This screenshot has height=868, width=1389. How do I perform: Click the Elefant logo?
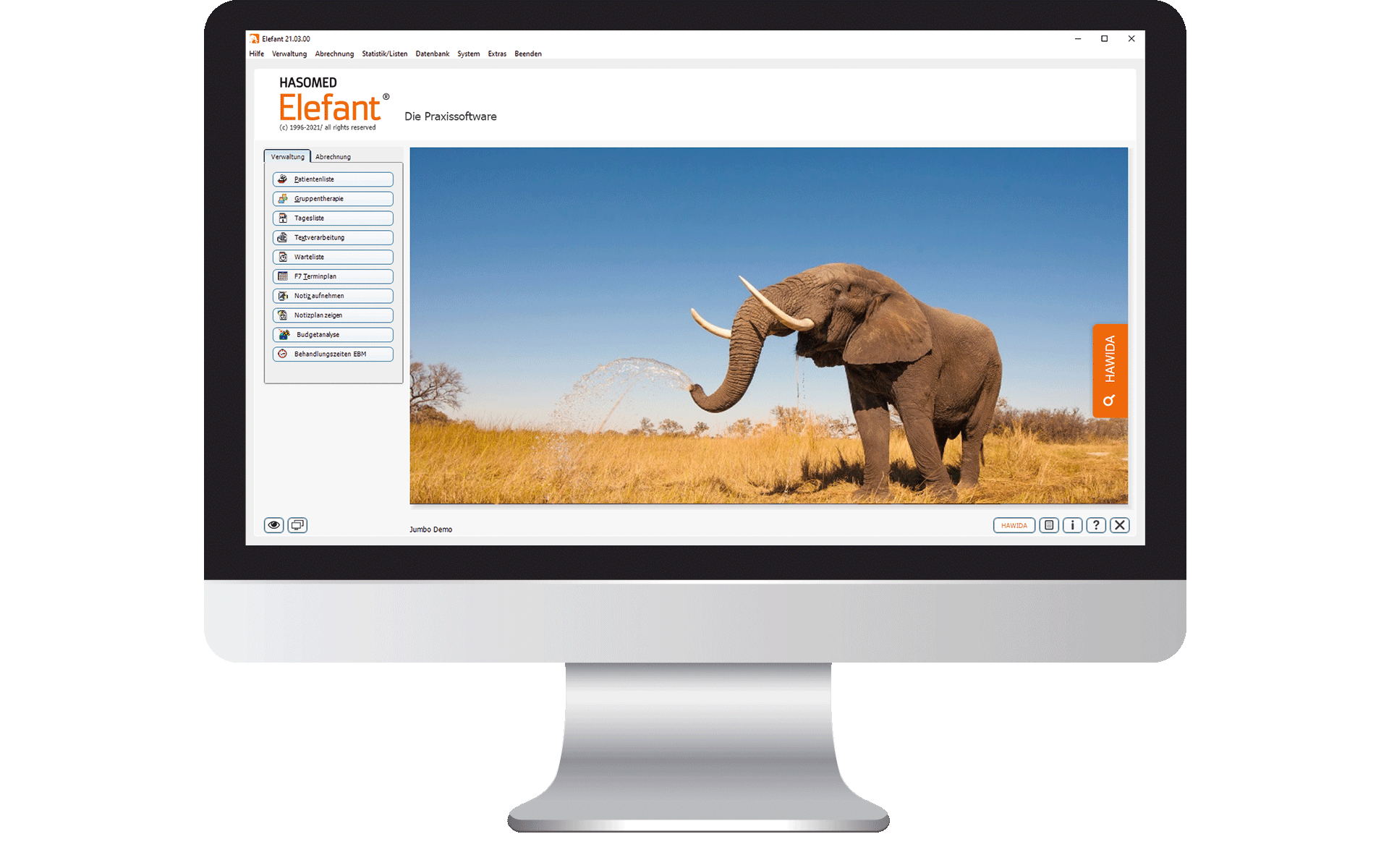[x=334, y=103]
